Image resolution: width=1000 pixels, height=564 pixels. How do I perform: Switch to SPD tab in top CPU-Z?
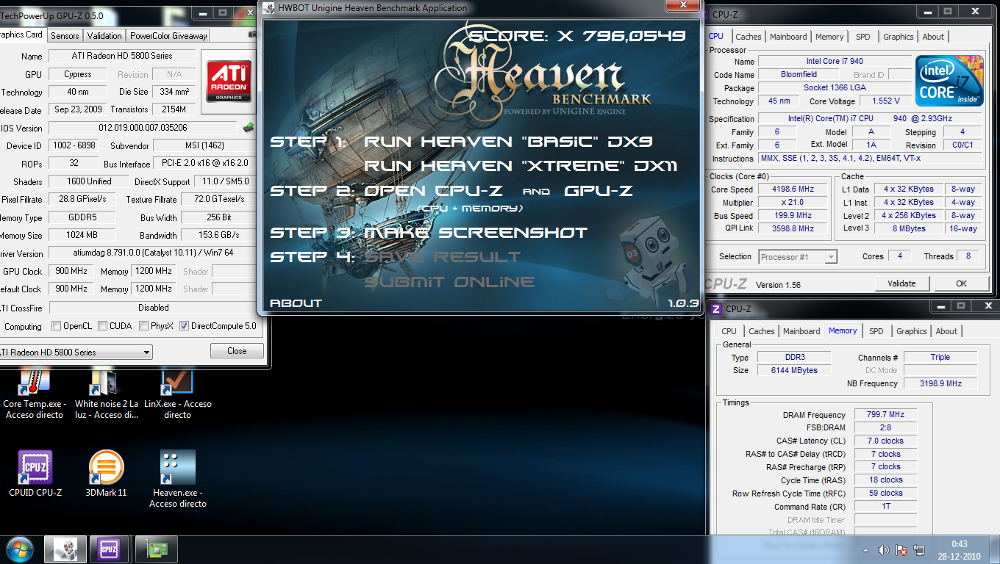tap(863, 37)
